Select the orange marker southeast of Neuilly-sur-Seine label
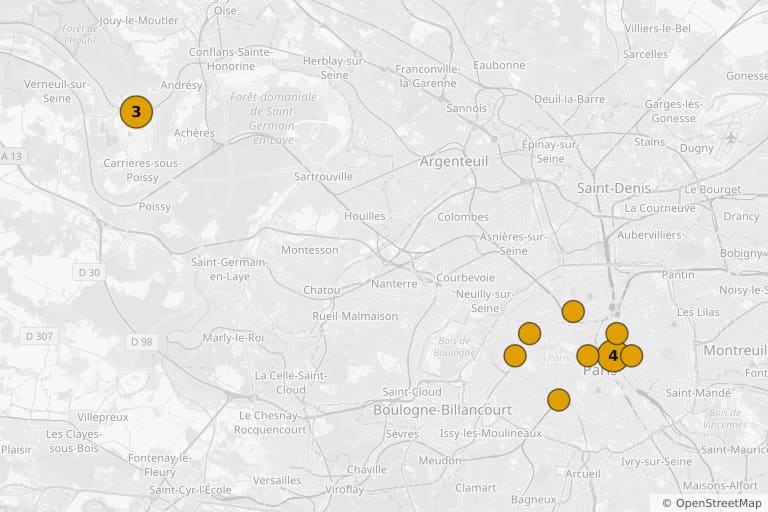 (x=529, y=334)
